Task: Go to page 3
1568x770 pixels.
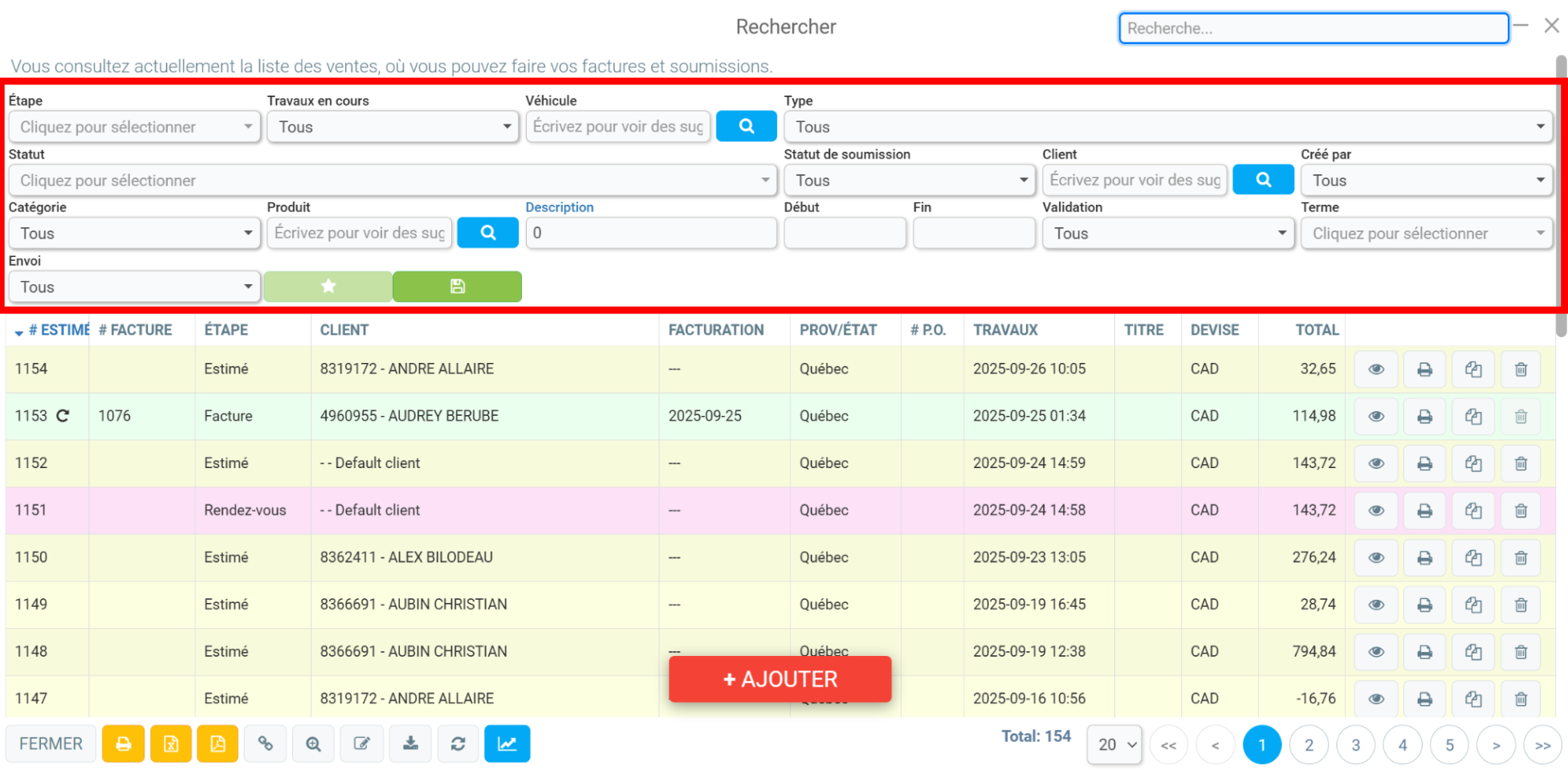Action: (x=1356, y=745)
